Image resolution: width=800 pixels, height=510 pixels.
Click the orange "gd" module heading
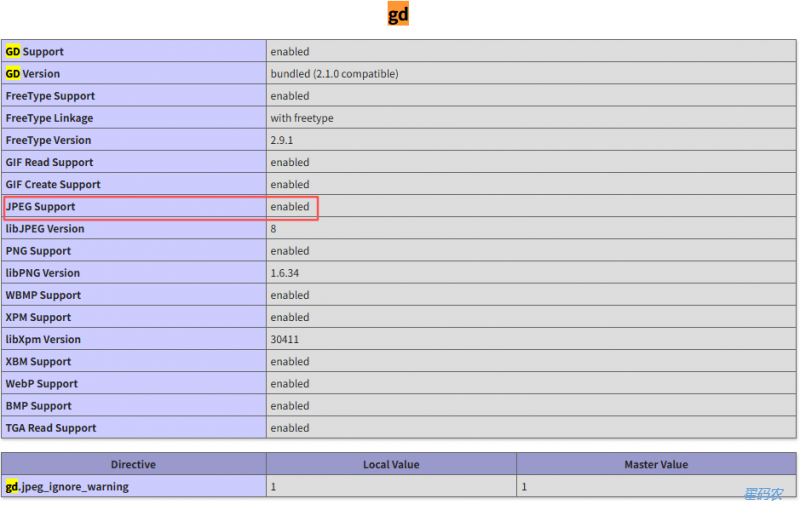[398, 15]
